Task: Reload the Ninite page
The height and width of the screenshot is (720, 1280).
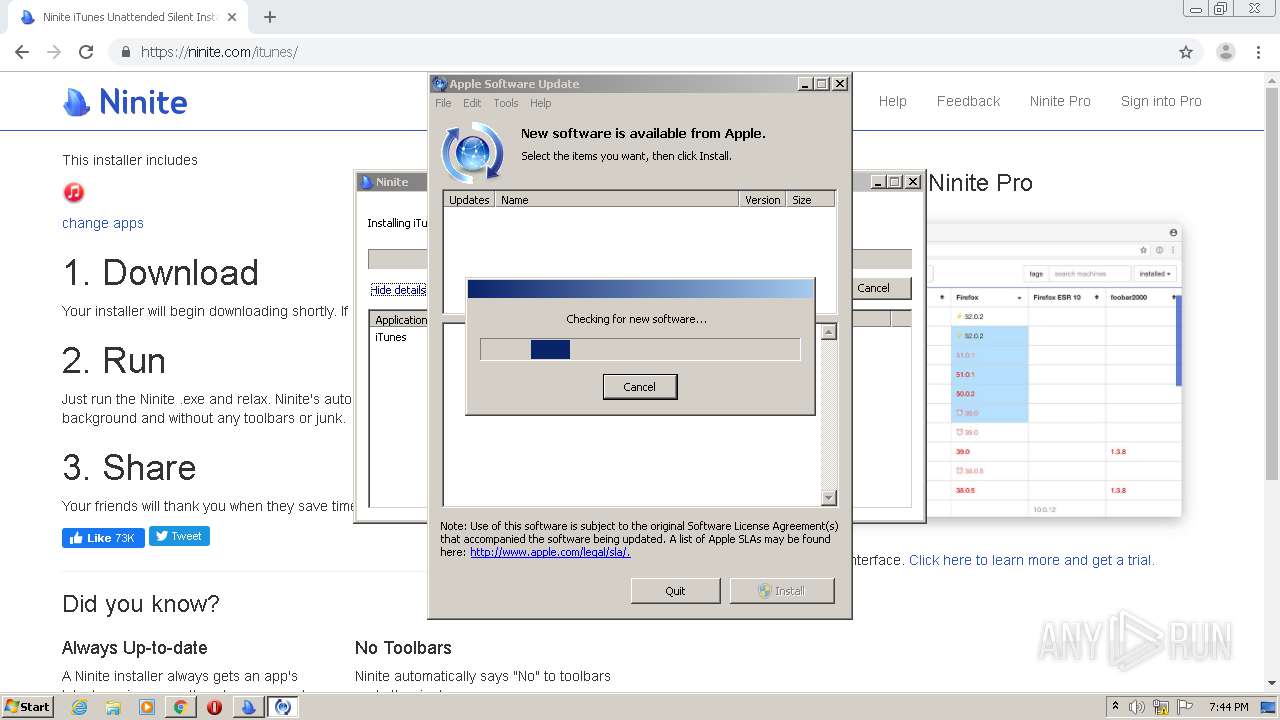Action: pyautogui.click(x=86, y=52)
